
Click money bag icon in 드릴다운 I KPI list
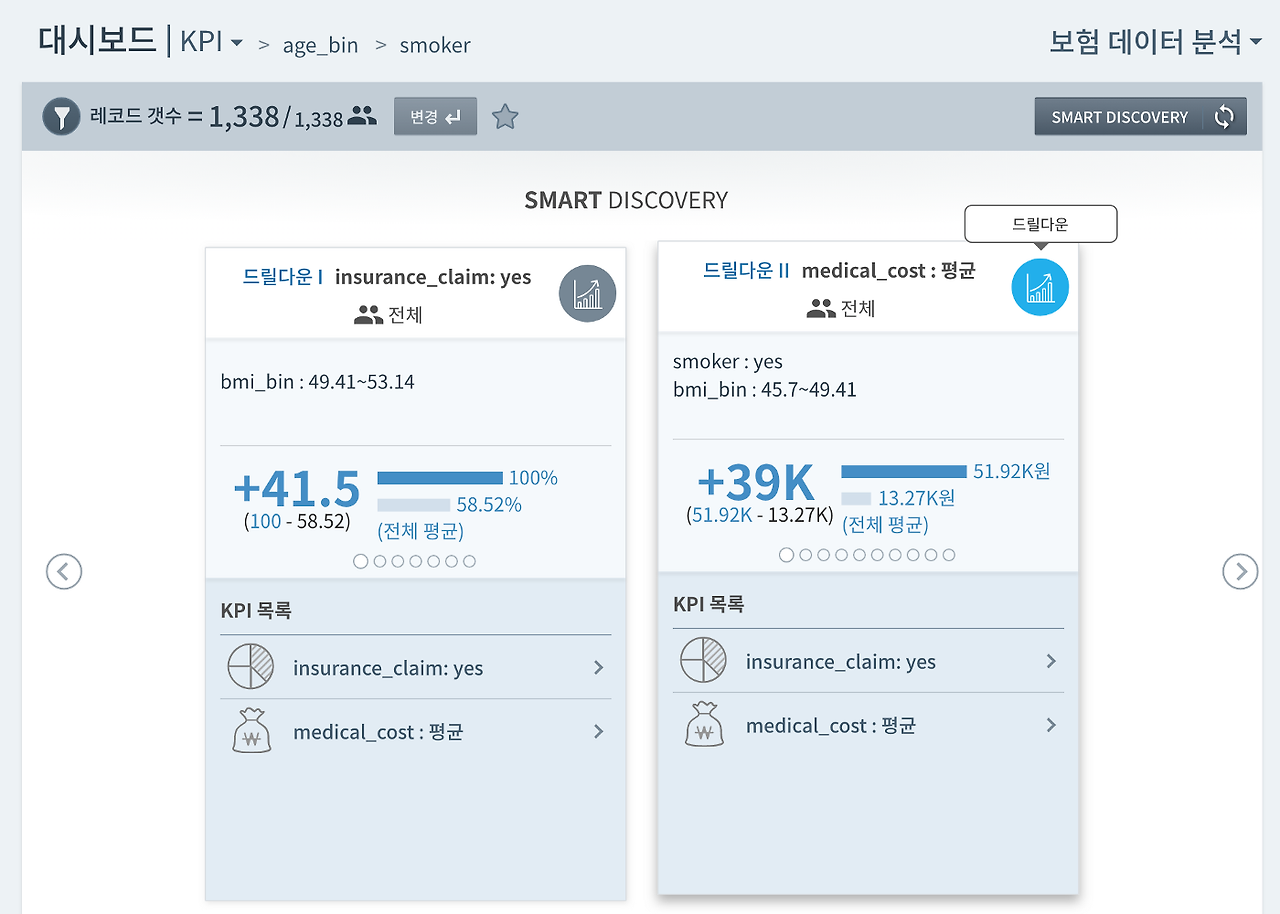pyautogui.click(x=250, y=731)
